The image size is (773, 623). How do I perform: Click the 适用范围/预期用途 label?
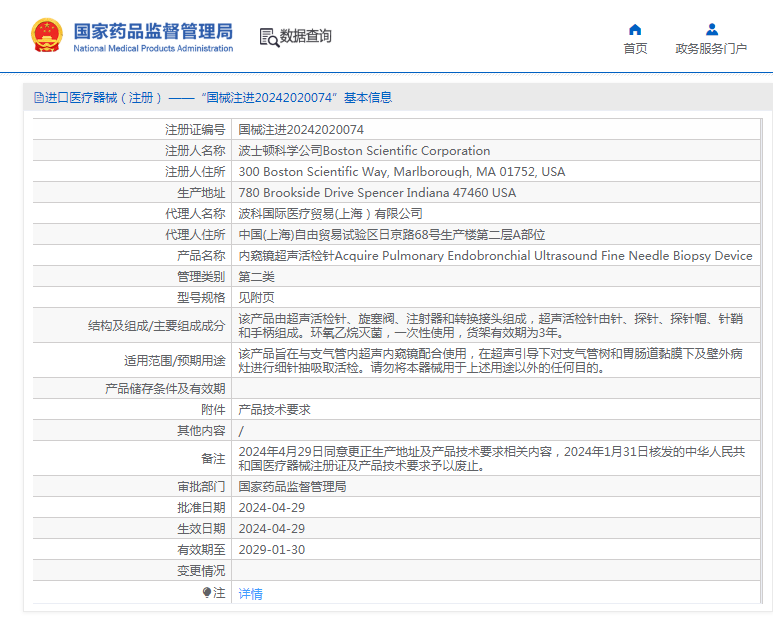pyautogui.click(x=175, y=360)
